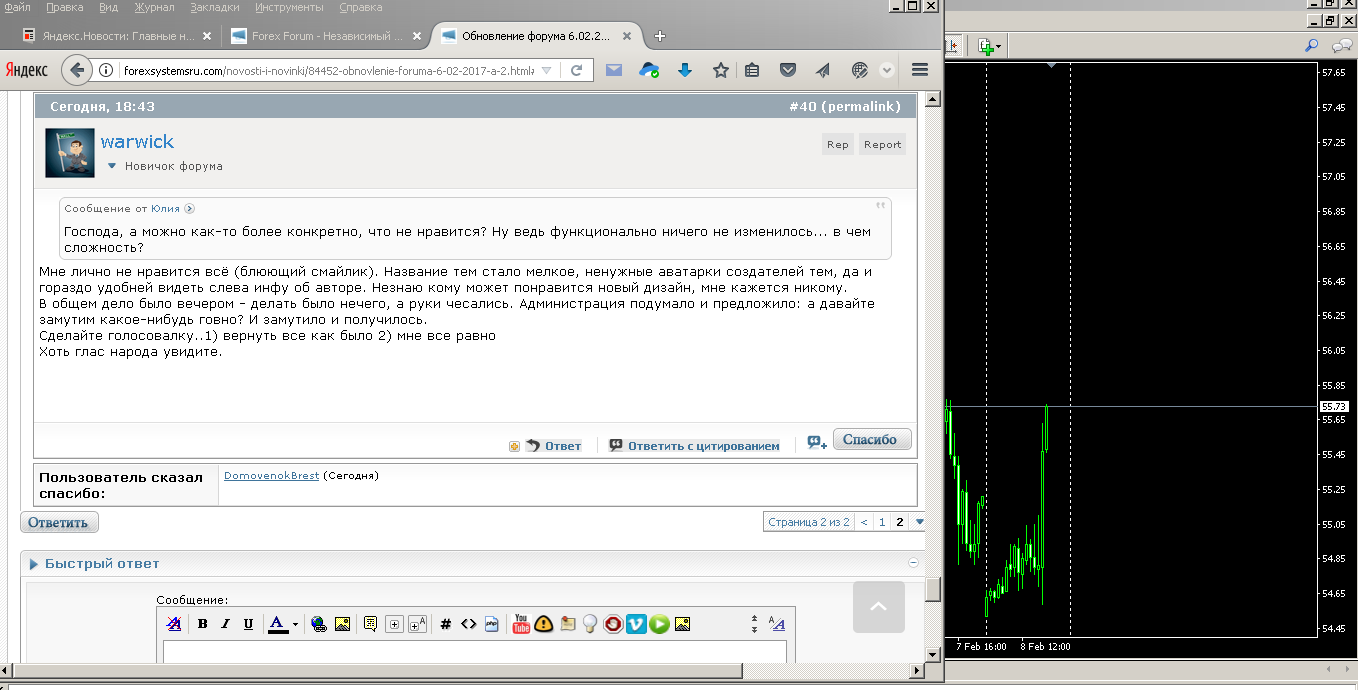Viewport: 1358px width, 690px height.
Task: Switch editor mode with the A/A icon
Action: coord(776,624)
